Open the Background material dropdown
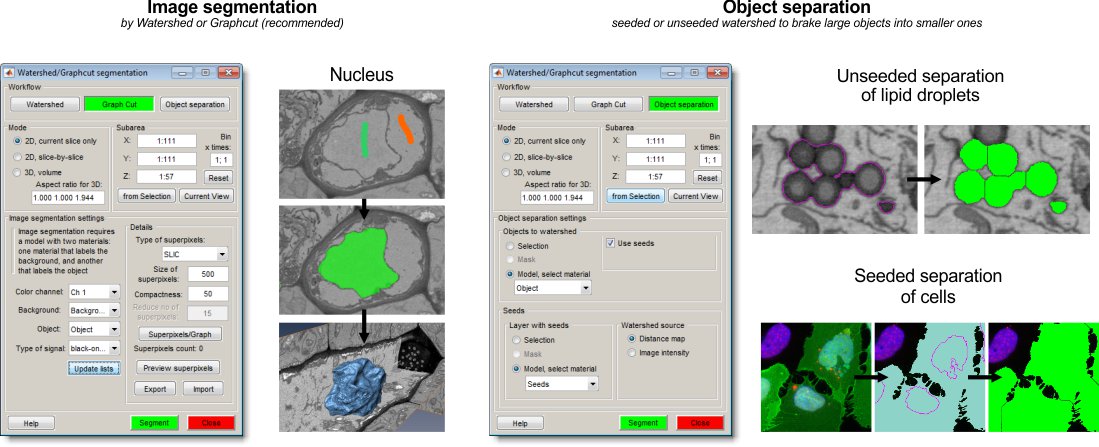This screenshot has width=1099, height=447. pyautogui.click(x=93, y=310)
